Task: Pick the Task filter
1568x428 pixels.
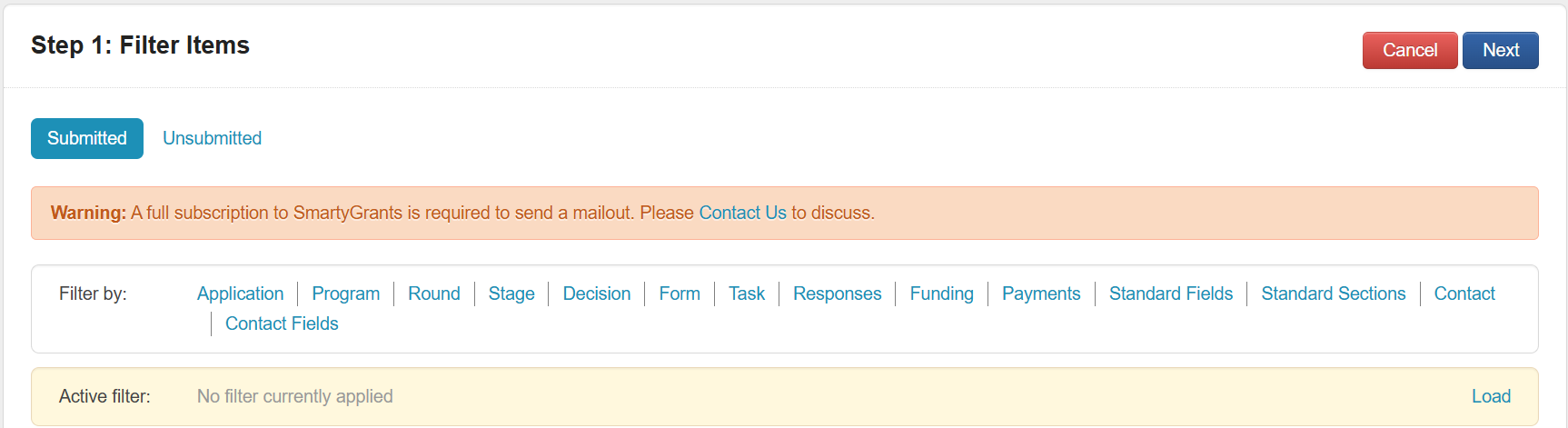Action: tap(746, 294)
